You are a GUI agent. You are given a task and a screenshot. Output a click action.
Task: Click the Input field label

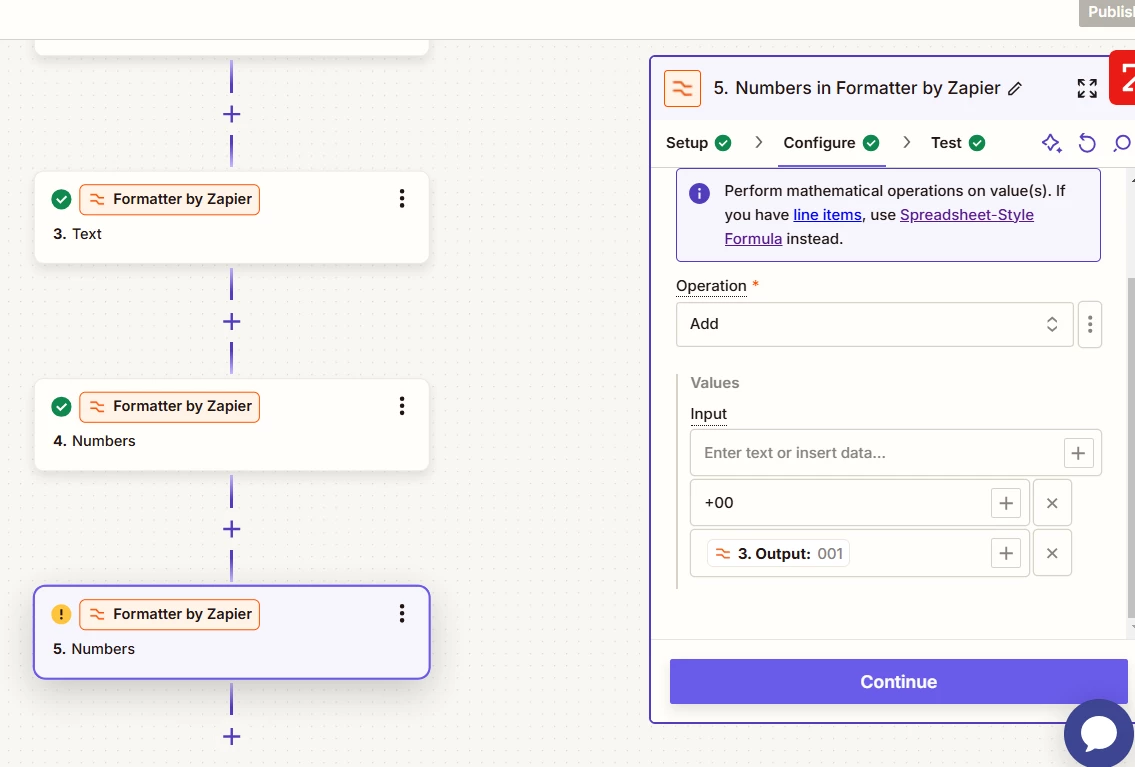pyautogui.click(x=708, y=414)
